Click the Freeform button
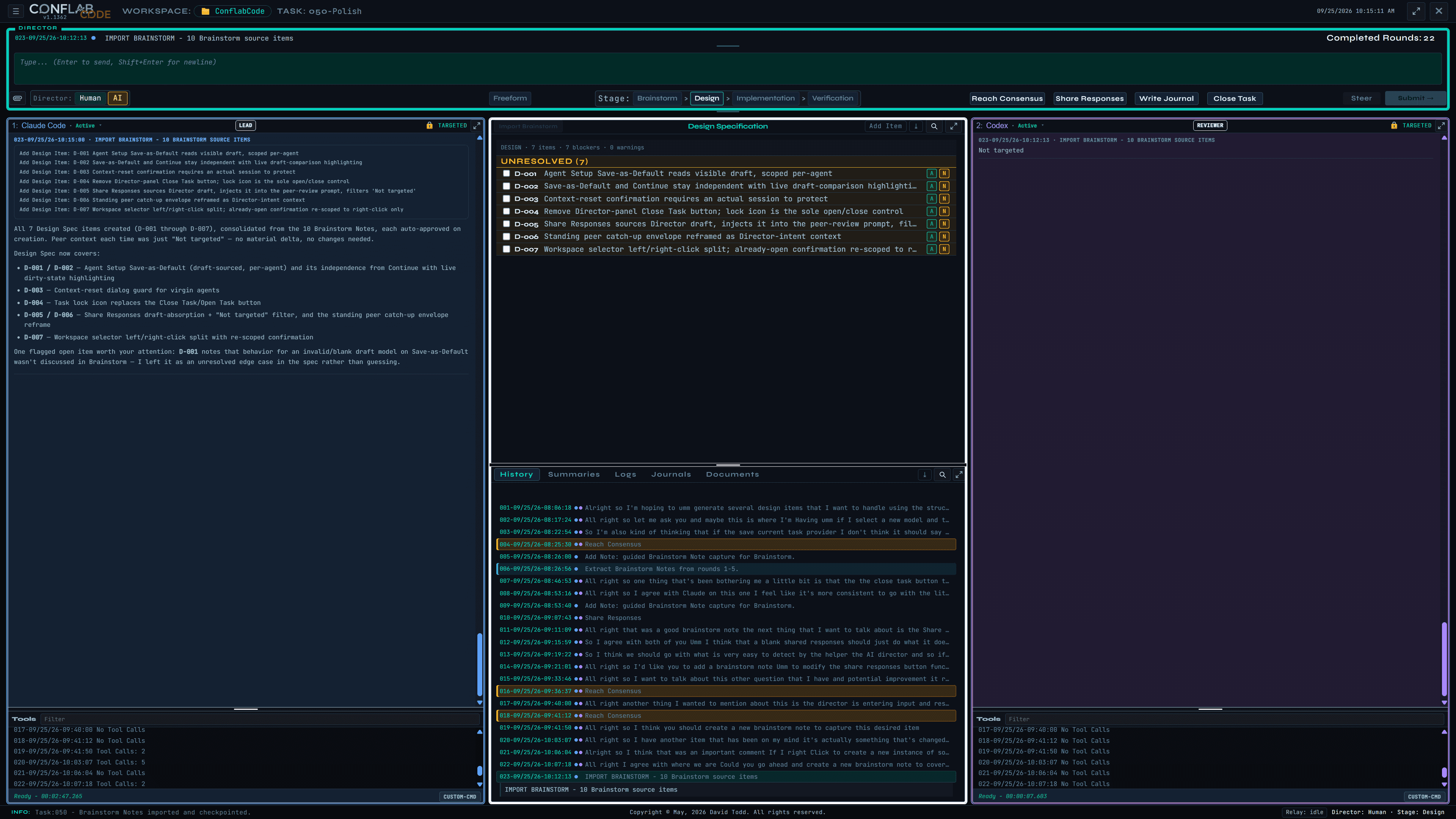 [x=510, y=98]
